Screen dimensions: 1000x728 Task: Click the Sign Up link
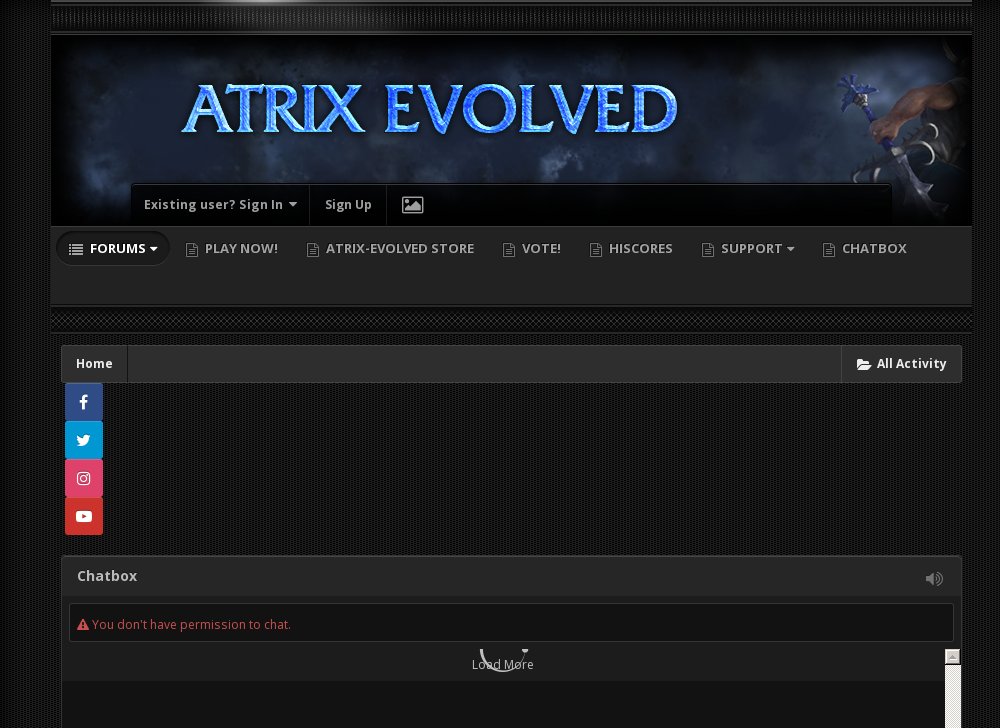pyautogui.click(x=348, y=205)
